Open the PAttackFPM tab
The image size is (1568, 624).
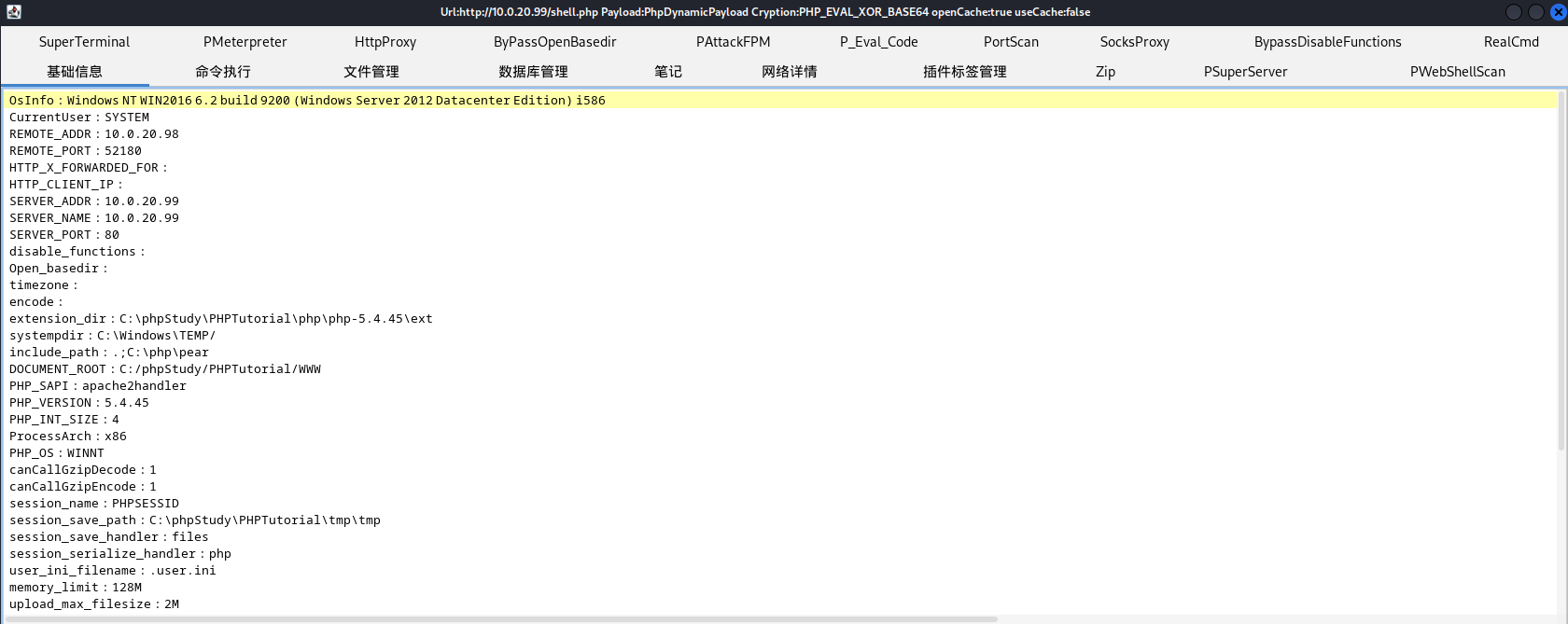click(x=733, y=42)
